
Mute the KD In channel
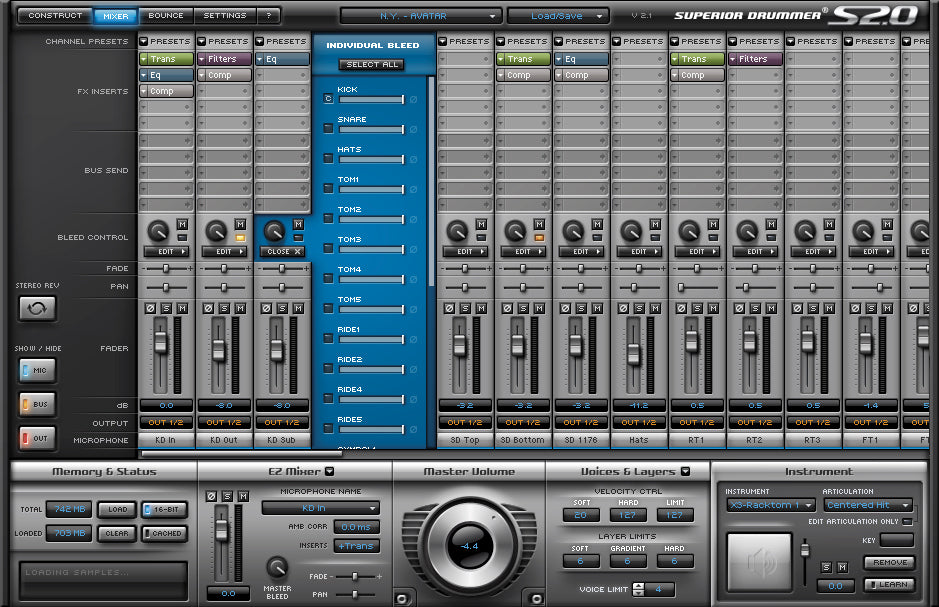coord(180,307)
